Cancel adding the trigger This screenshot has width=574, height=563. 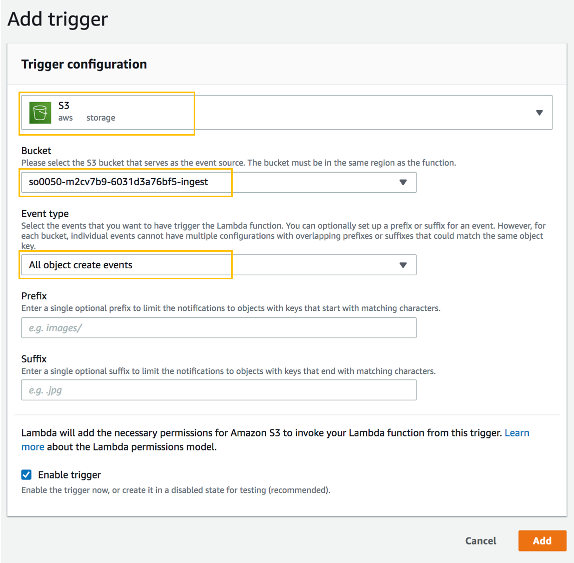pos(480,541)
